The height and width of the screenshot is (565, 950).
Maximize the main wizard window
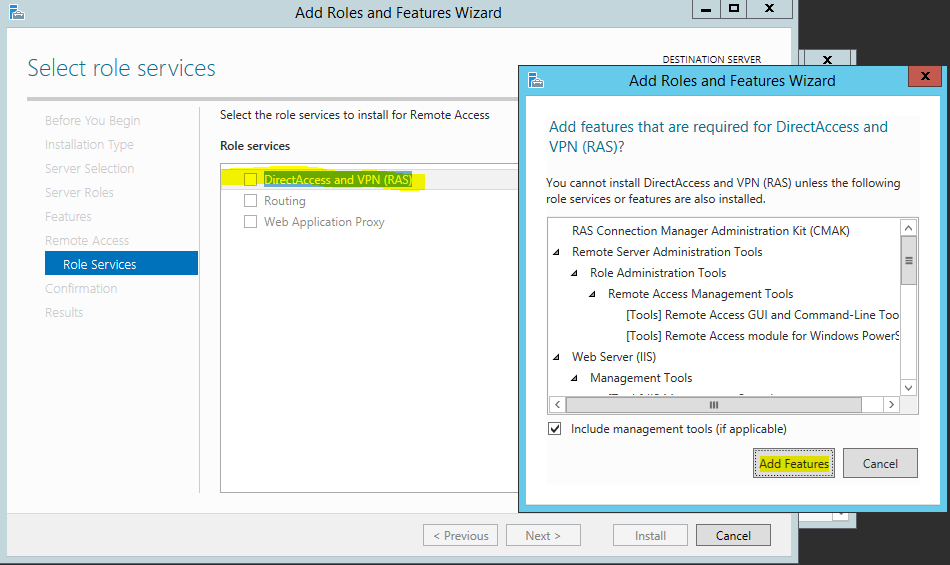click(733, 8)
